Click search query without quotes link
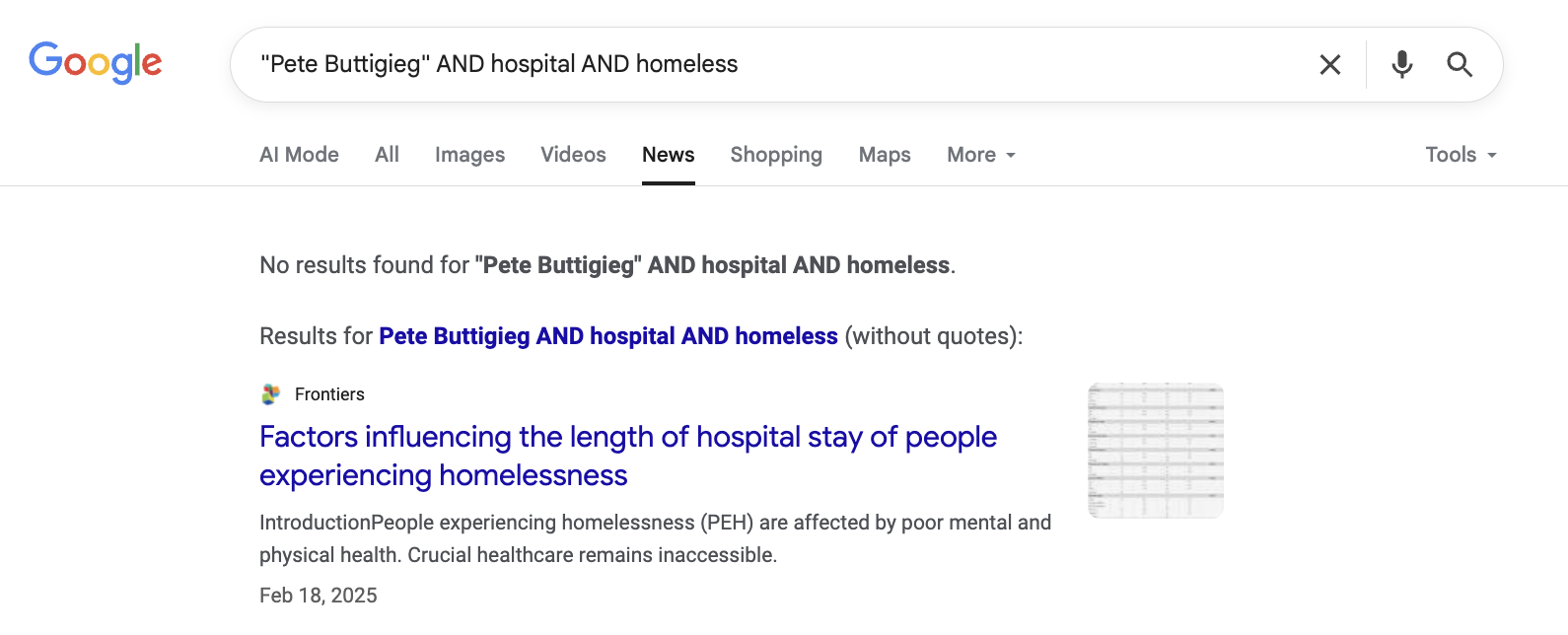This screenshot has height=635, width=1568. click(x=607, y=336)
